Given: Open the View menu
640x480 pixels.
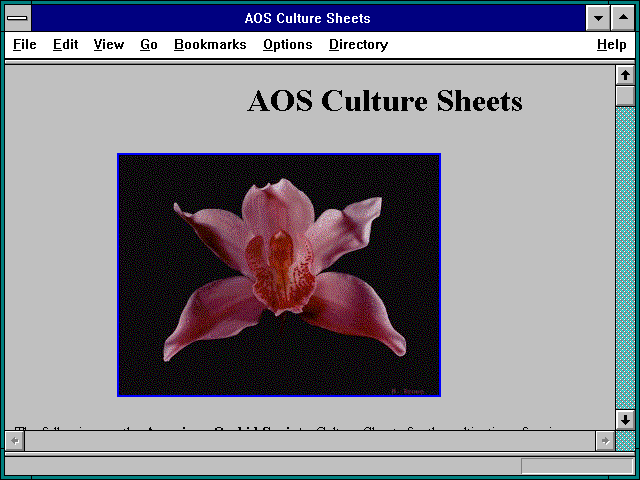Looking at the screenshot, I should pyautogui.click(x=109, y=44).
